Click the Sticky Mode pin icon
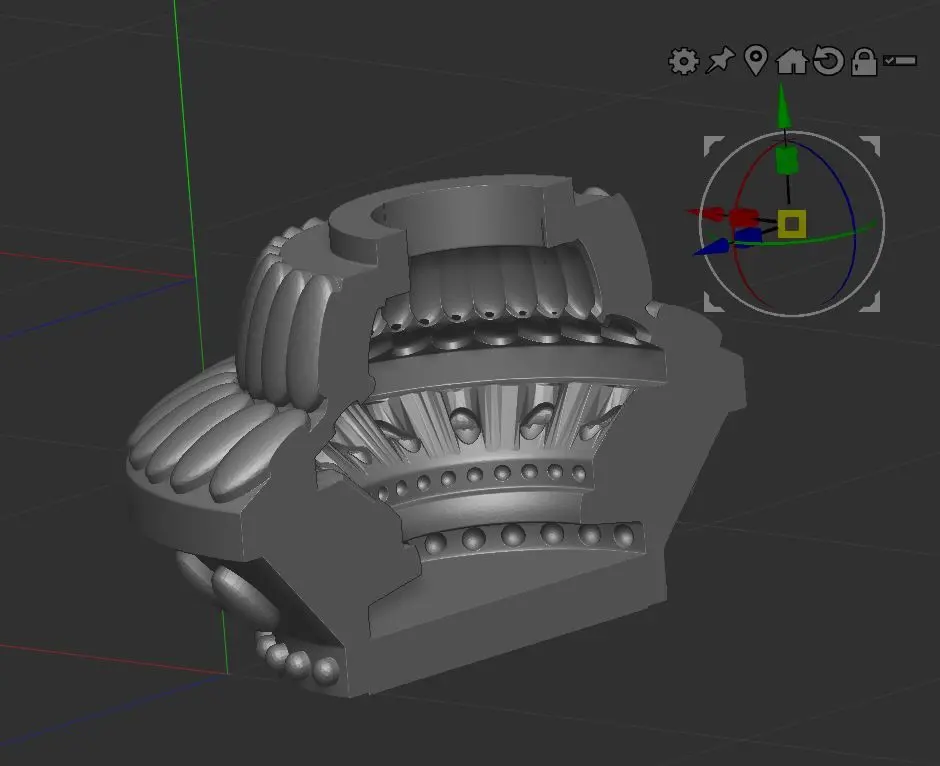Viewport: 940px width, 766px height. (x=719, y=62)
